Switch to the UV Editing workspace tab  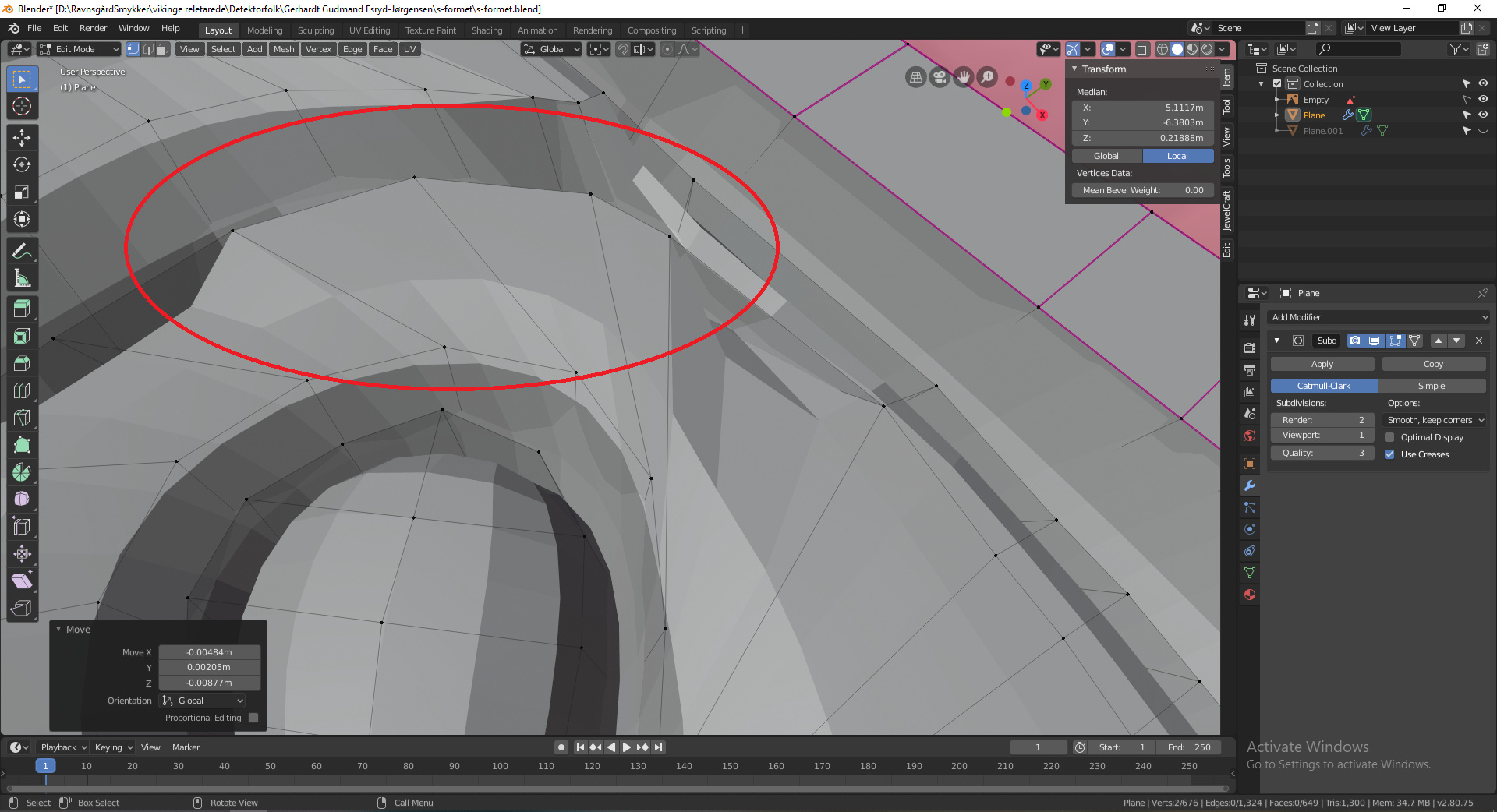point(370,30)
